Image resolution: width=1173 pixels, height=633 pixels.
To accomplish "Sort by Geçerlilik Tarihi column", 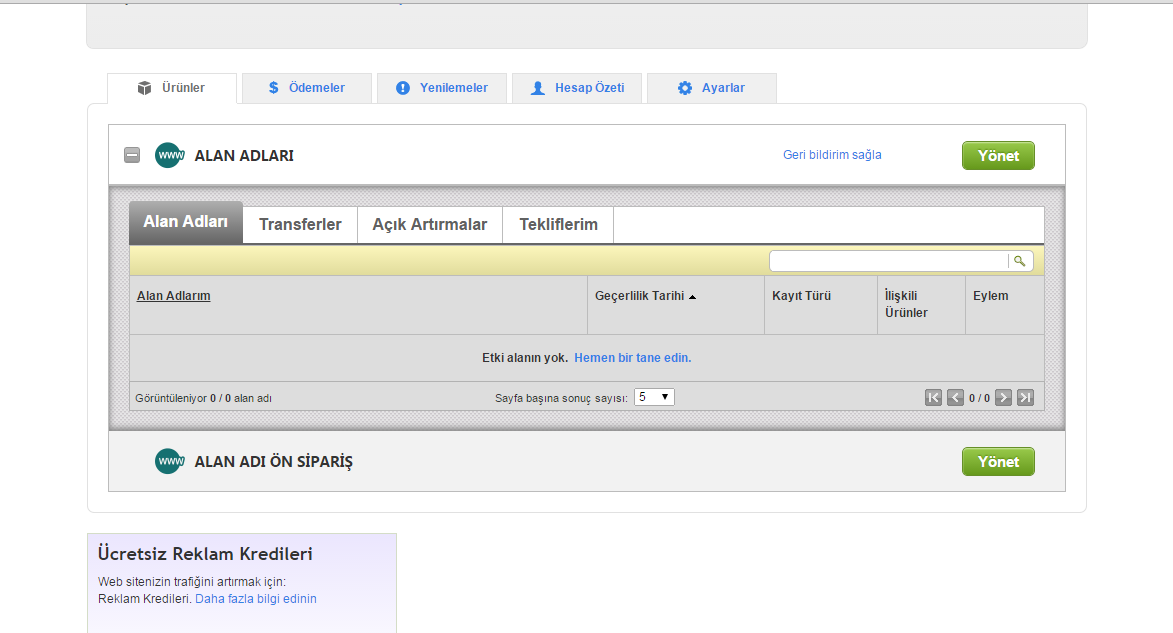I will (640, 296).
